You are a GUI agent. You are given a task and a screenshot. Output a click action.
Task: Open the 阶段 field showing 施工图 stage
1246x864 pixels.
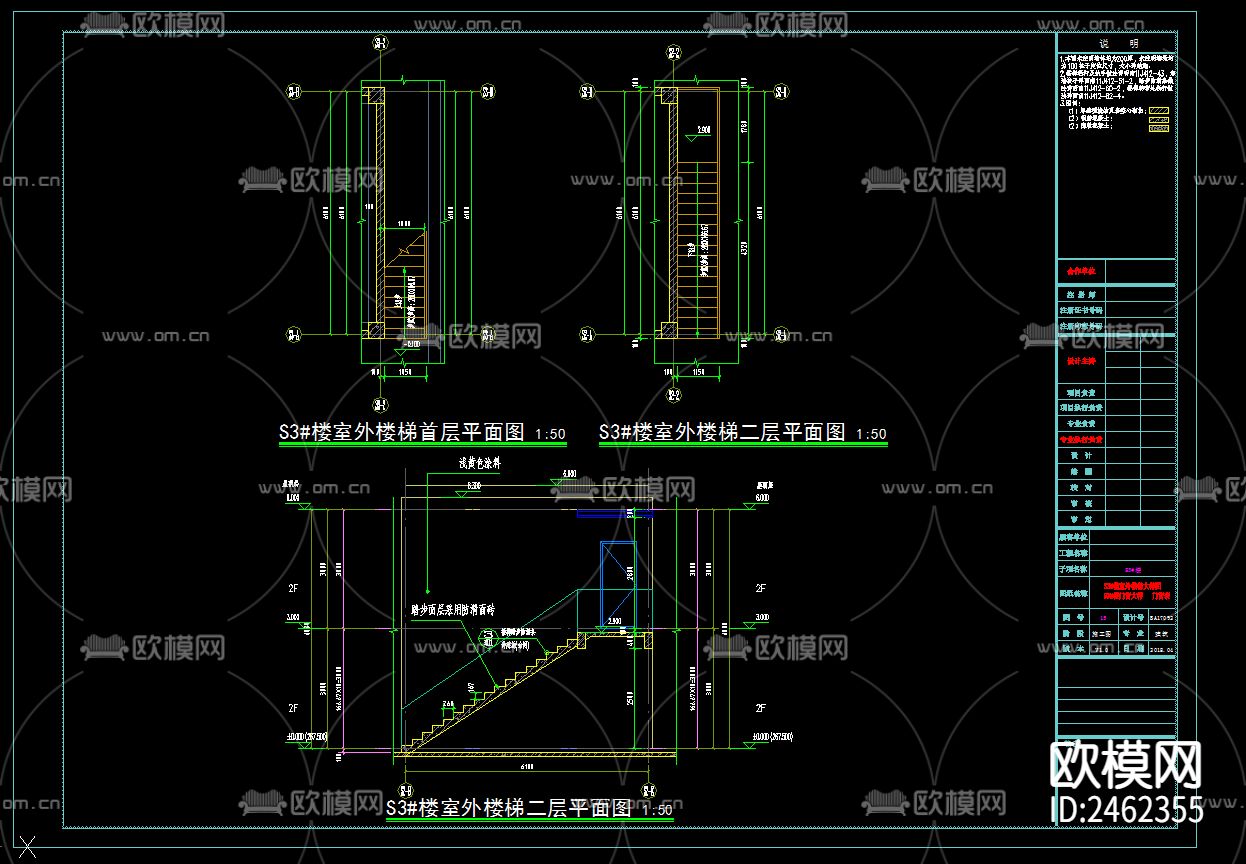(x=1102, y=633)
